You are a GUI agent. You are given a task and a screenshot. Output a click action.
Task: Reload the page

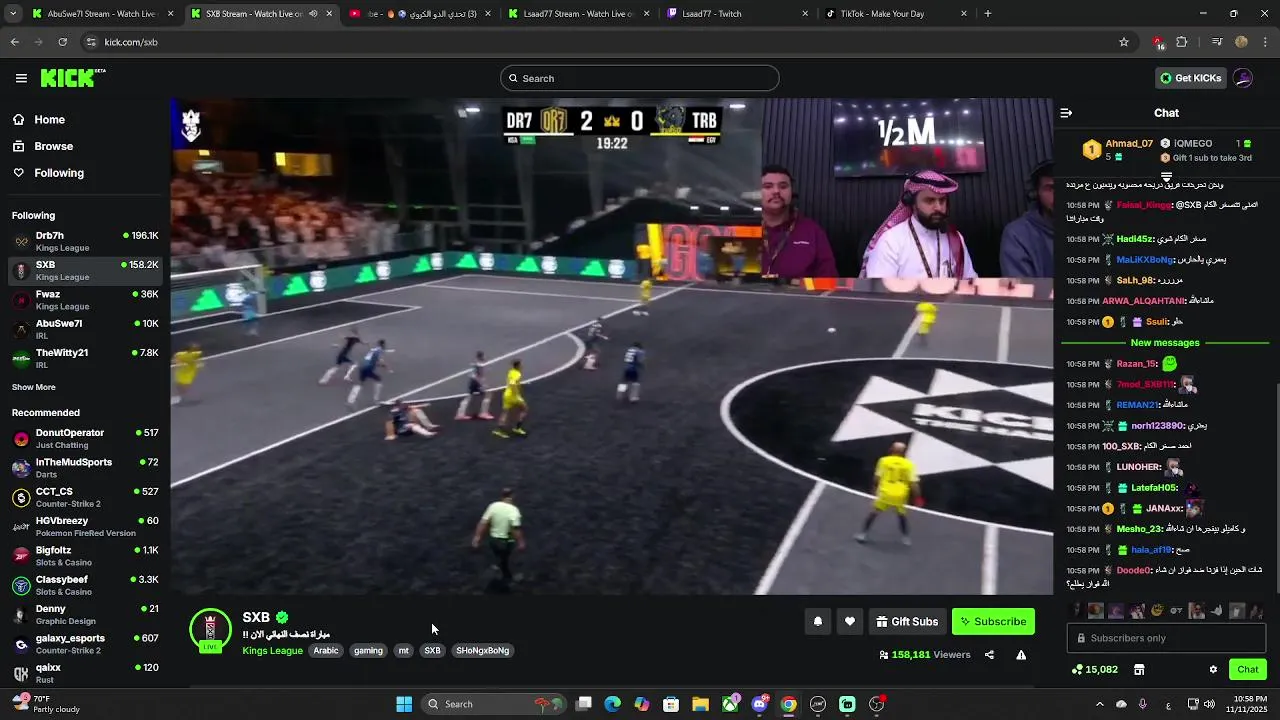62,42
